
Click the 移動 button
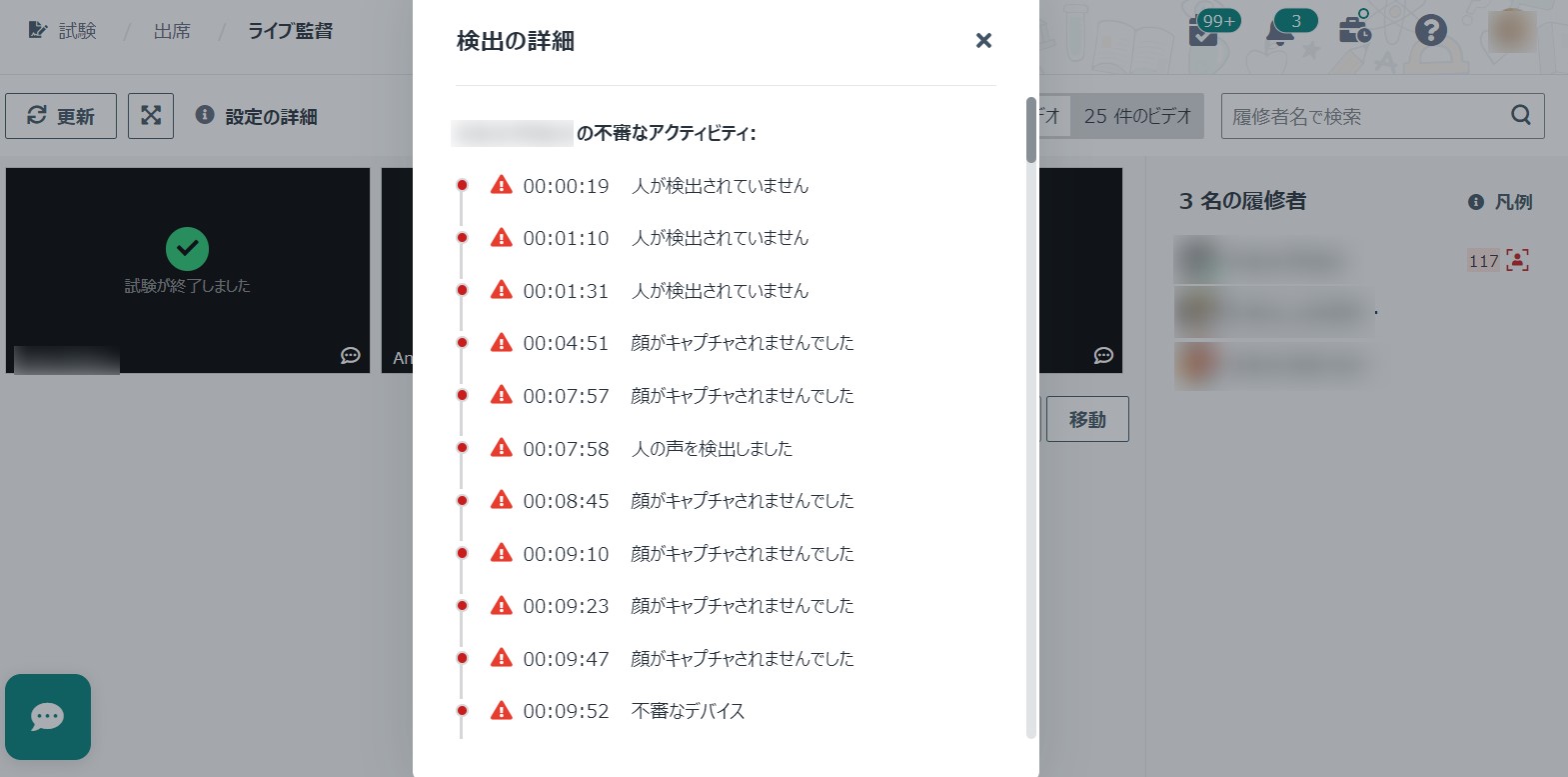[x=1087, y=419]
